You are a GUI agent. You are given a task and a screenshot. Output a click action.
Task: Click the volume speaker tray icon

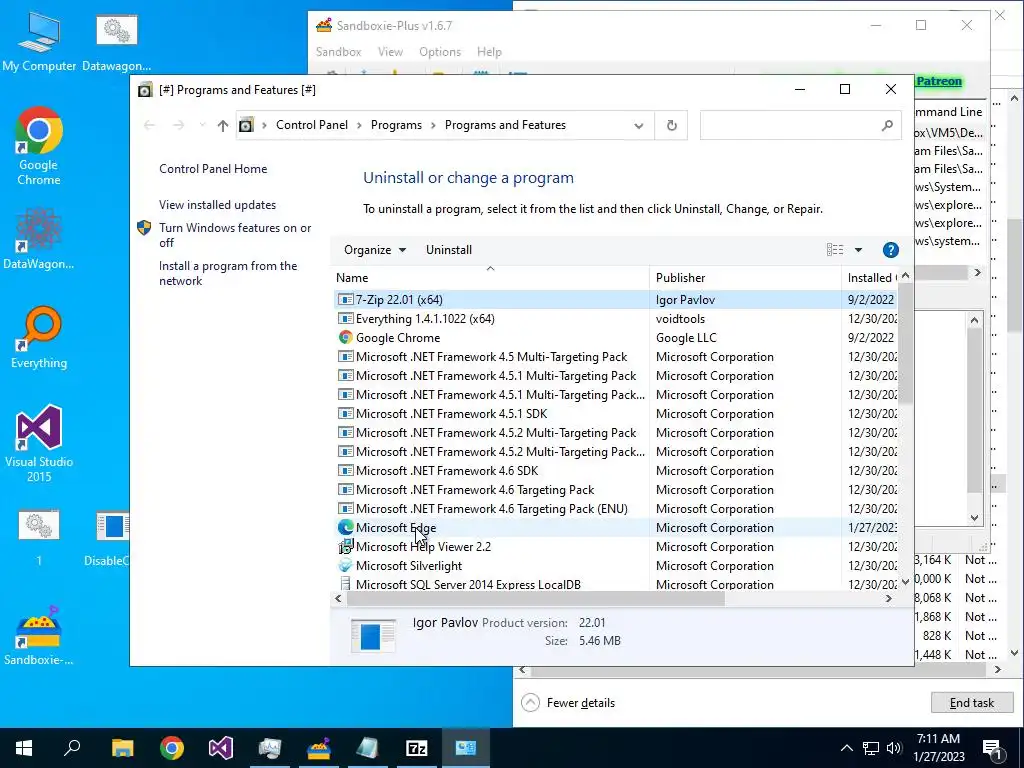894,748
